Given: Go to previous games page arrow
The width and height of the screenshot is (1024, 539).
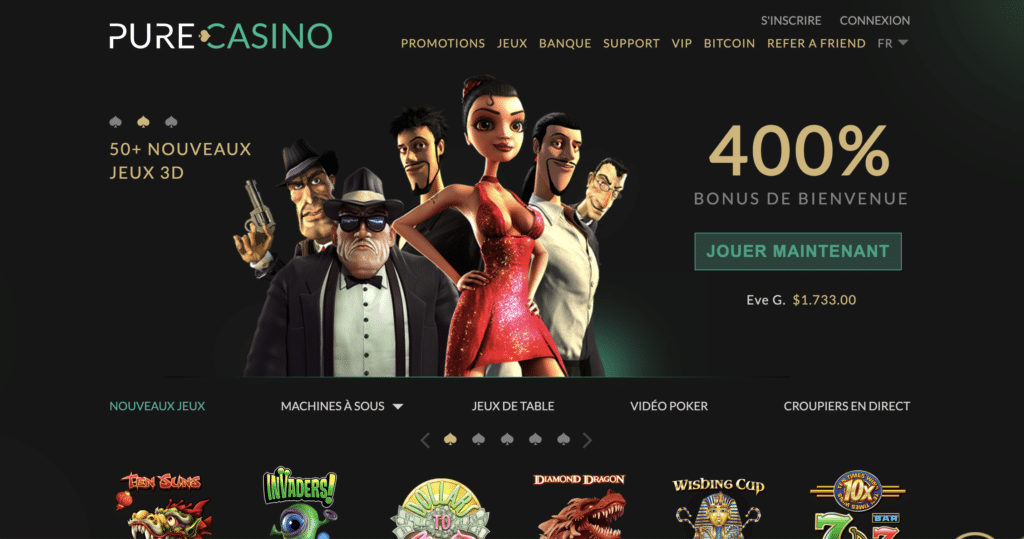Looking at the screenshot, I should click(425, 440).
